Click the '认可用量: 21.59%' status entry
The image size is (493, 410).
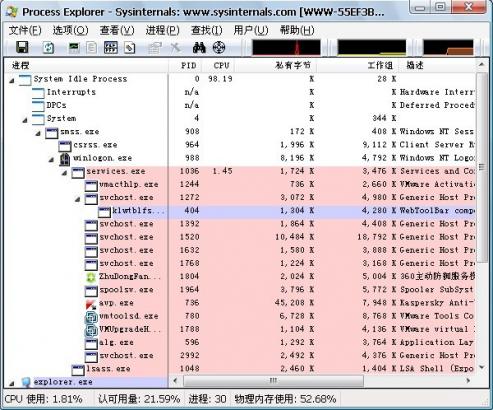[x=139, y=399]
